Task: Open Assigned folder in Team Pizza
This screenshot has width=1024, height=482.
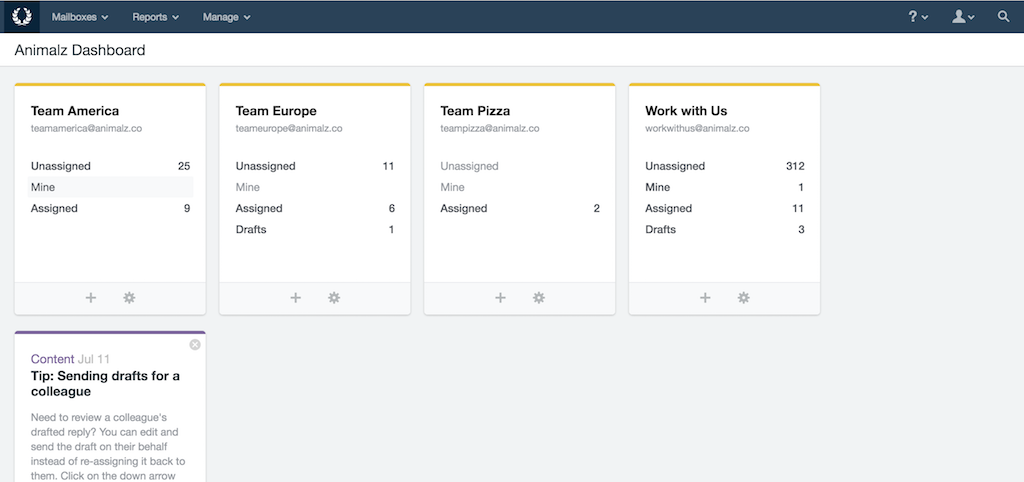Action: 520,208
